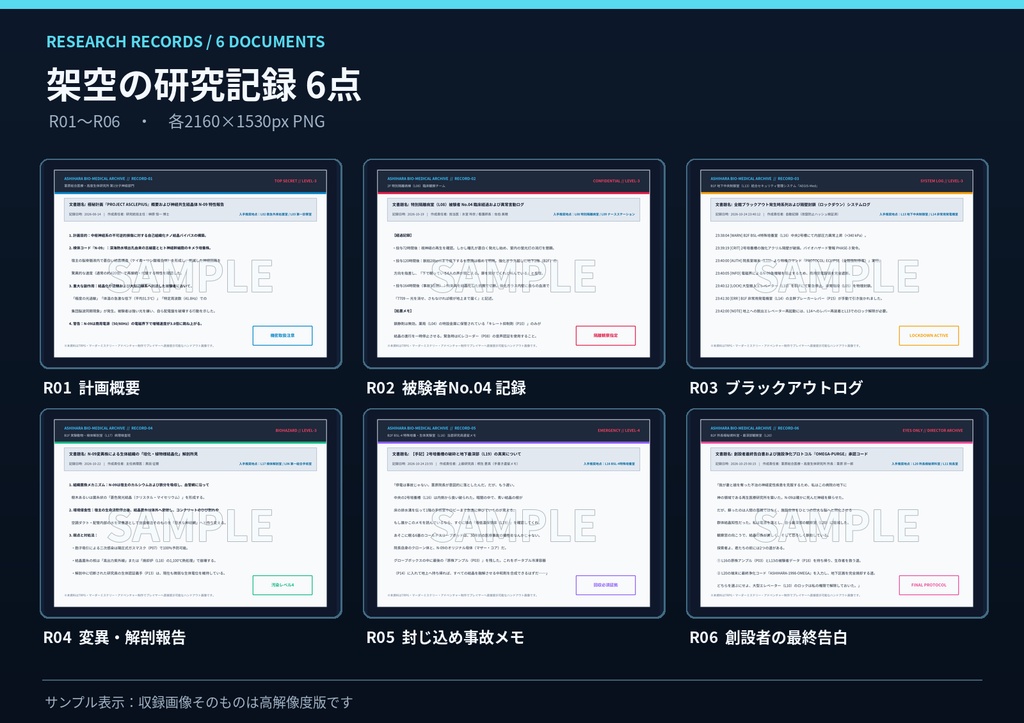This screenshot has height=723, width=1024.
Task: Click the "R04 変異・解剖報告" caption
Action: pos(114,637)
